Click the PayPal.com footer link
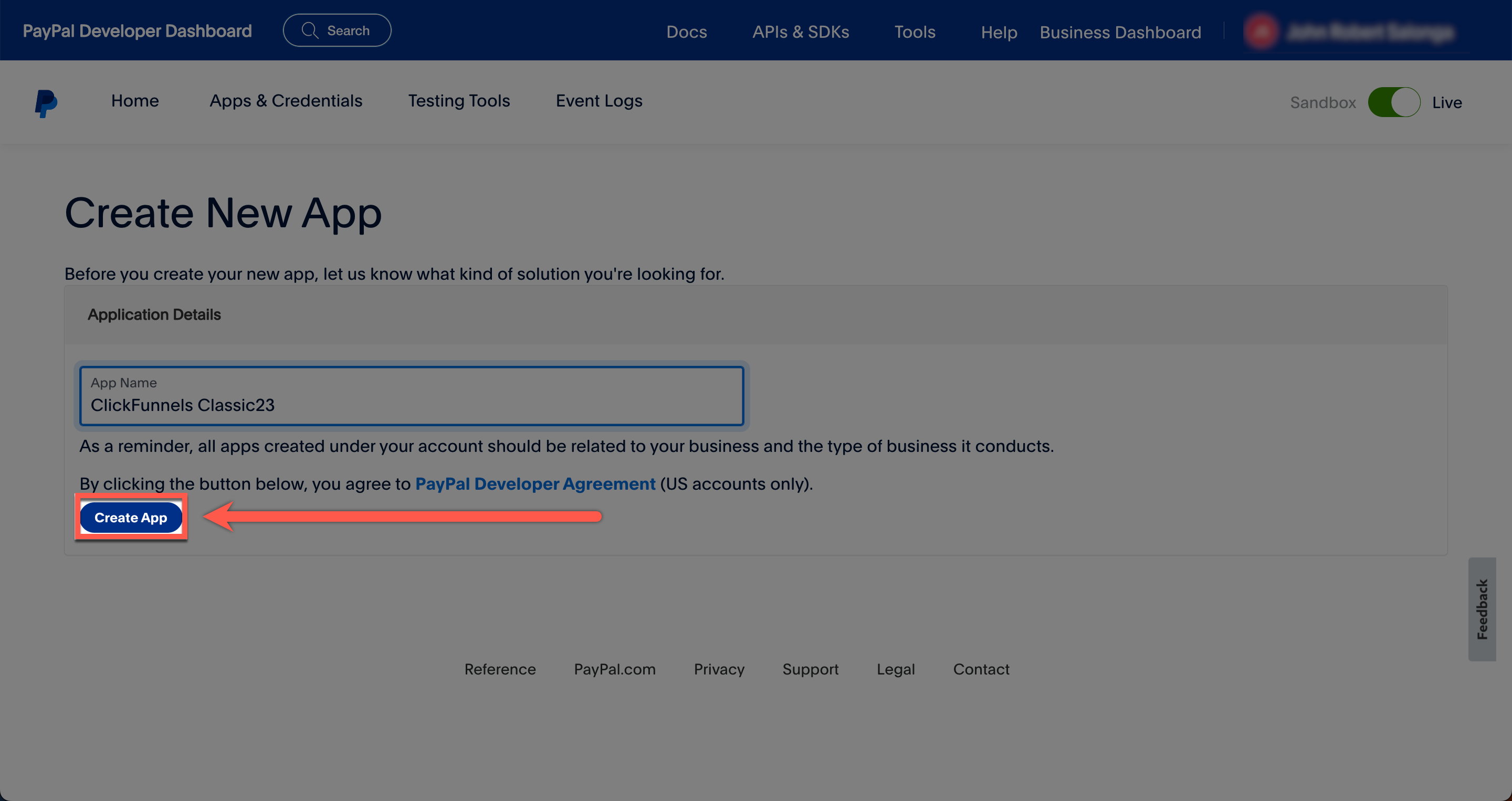 (615, 669)
